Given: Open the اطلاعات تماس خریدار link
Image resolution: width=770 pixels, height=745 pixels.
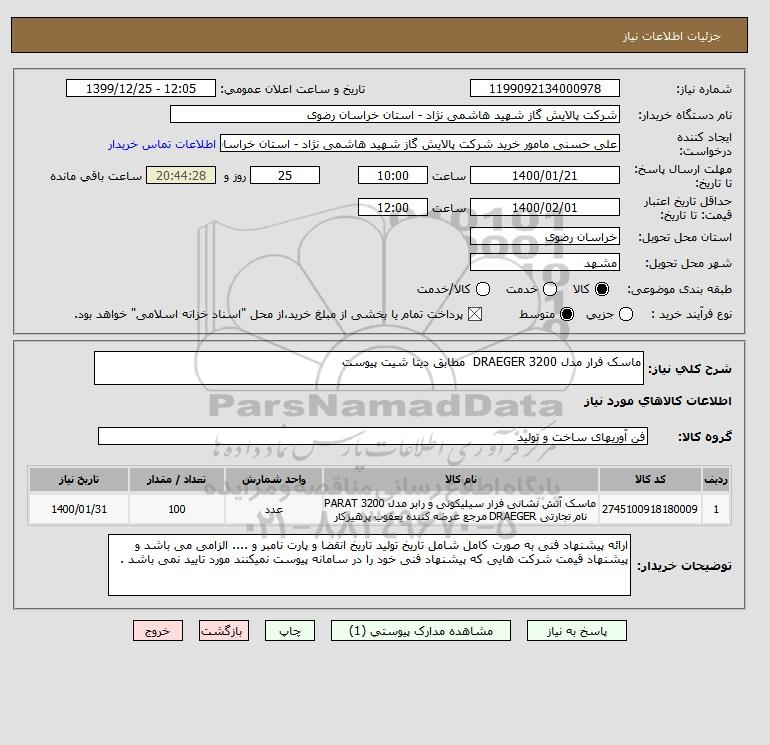Looking at the screenshot, I should tap(162, 144).
